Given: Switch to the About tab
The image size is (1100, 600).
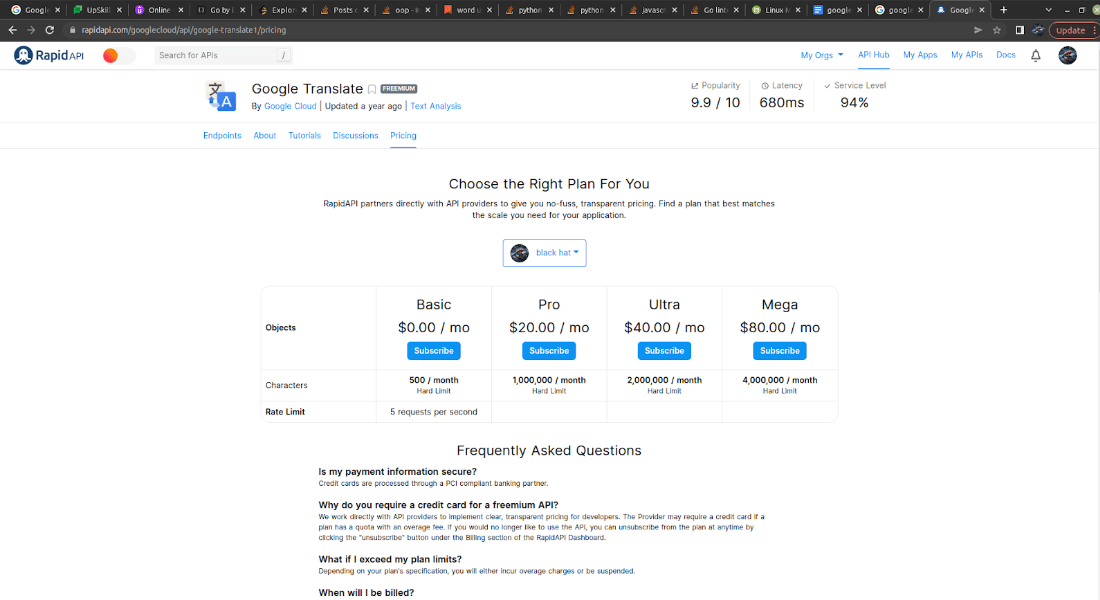Looking at the screenshot, I should [x=264, y=135].
